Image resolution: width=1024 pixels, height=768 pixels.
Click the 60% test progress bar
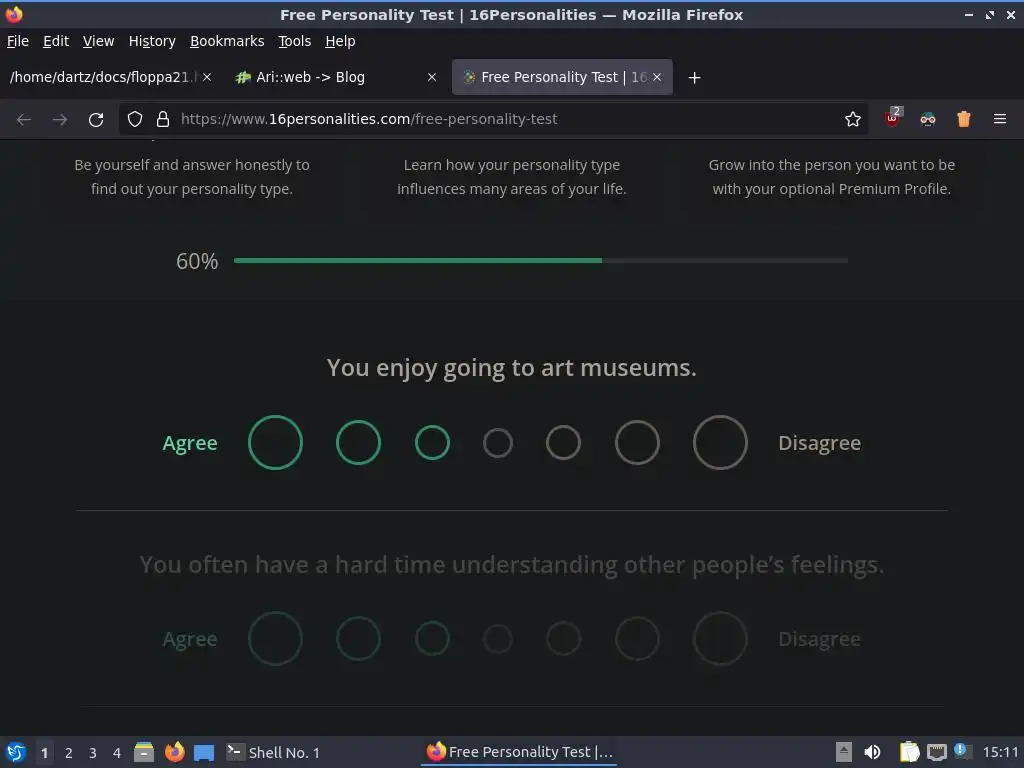point(541,261)
